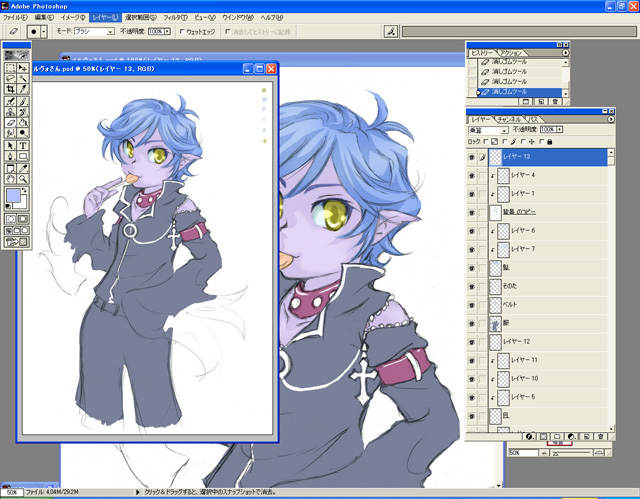Hide レイヤー 13 with its eye icon

pos(471,157)
